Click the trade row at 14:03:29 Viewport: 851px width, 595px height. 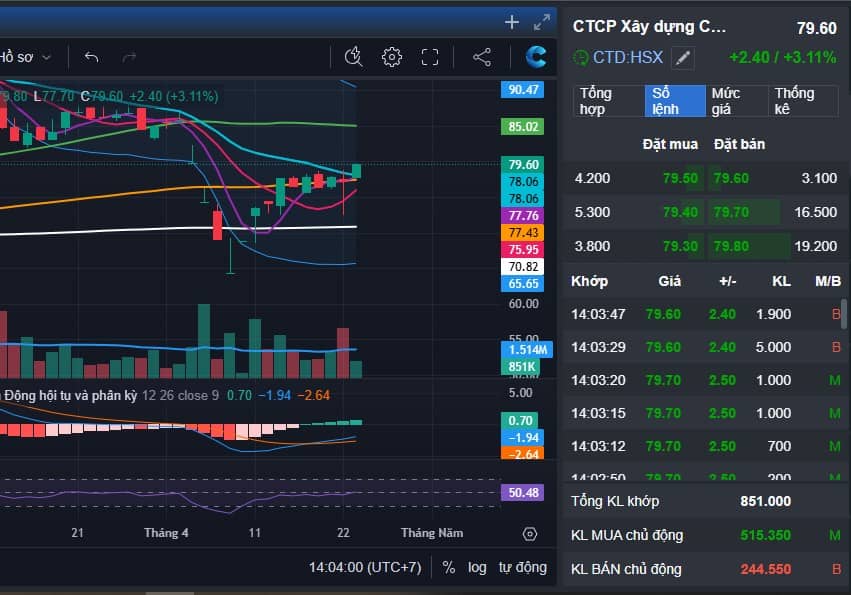tap(704, 347)
